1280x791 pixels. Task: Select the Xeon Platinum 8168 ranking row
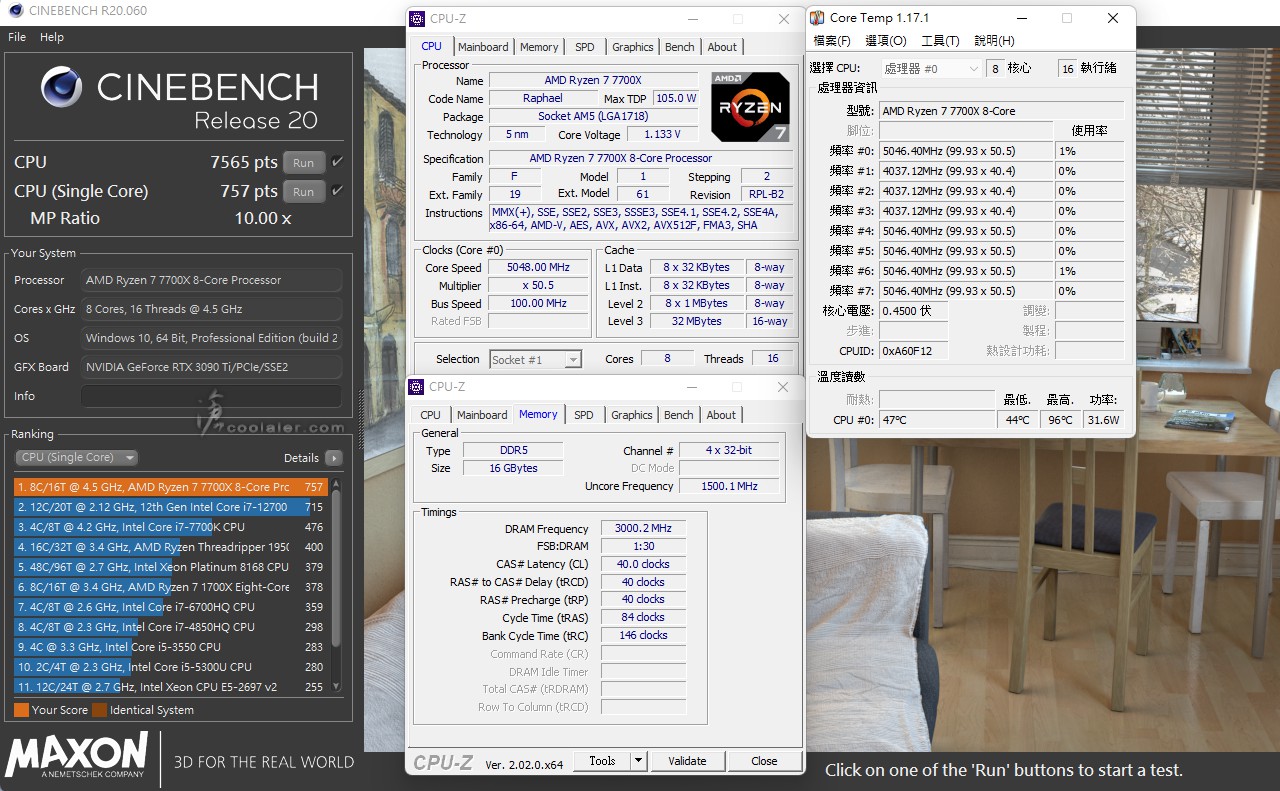(171, 567)
